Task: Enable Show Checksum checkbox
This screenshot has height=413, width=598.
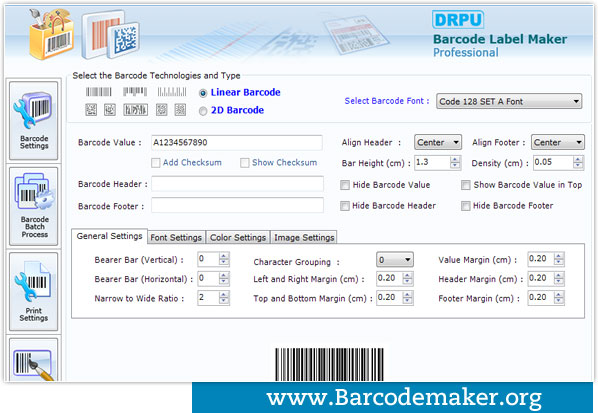Action: 244,163
